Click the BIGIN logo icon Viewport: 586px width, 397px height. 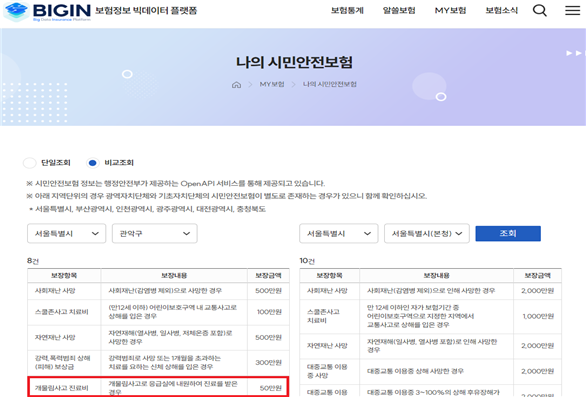click(16, 11)
